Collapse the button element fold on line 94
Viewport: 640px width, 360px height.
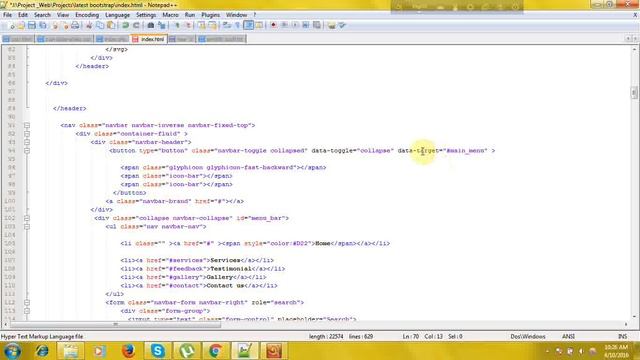point(27,151)
